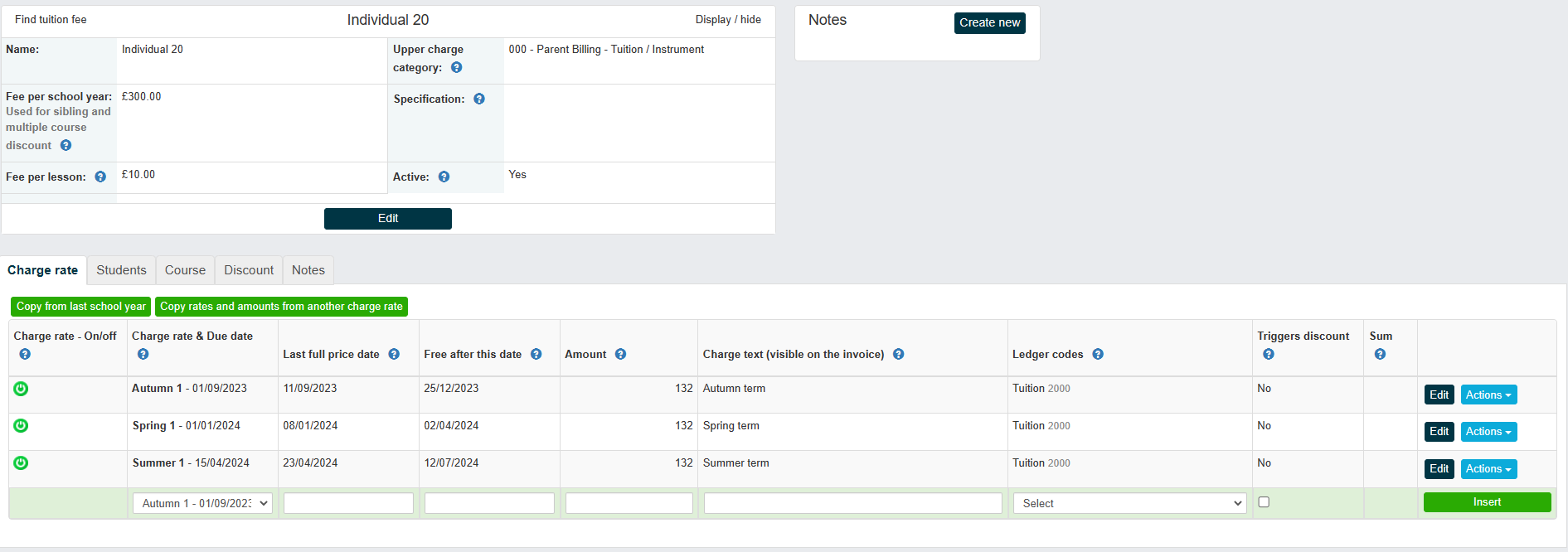Click help icon next to Active label
1568x552 pixels.
tap(444, 177)
